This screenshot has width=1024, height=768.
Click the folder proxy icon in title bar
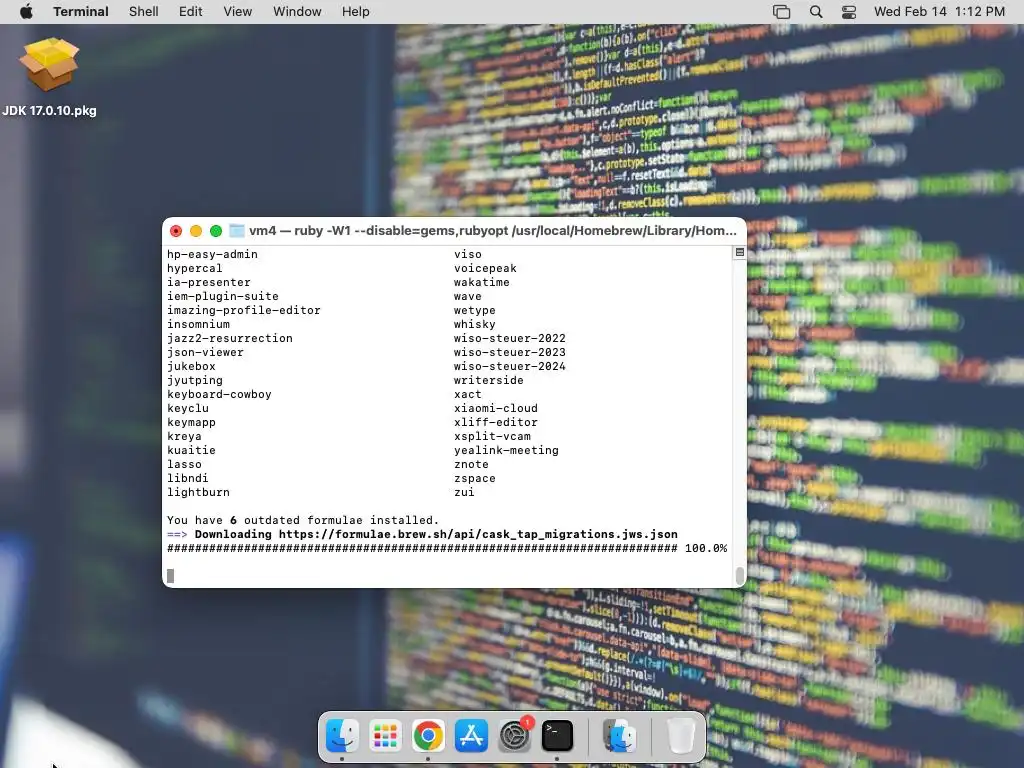(x=236, y=231)
